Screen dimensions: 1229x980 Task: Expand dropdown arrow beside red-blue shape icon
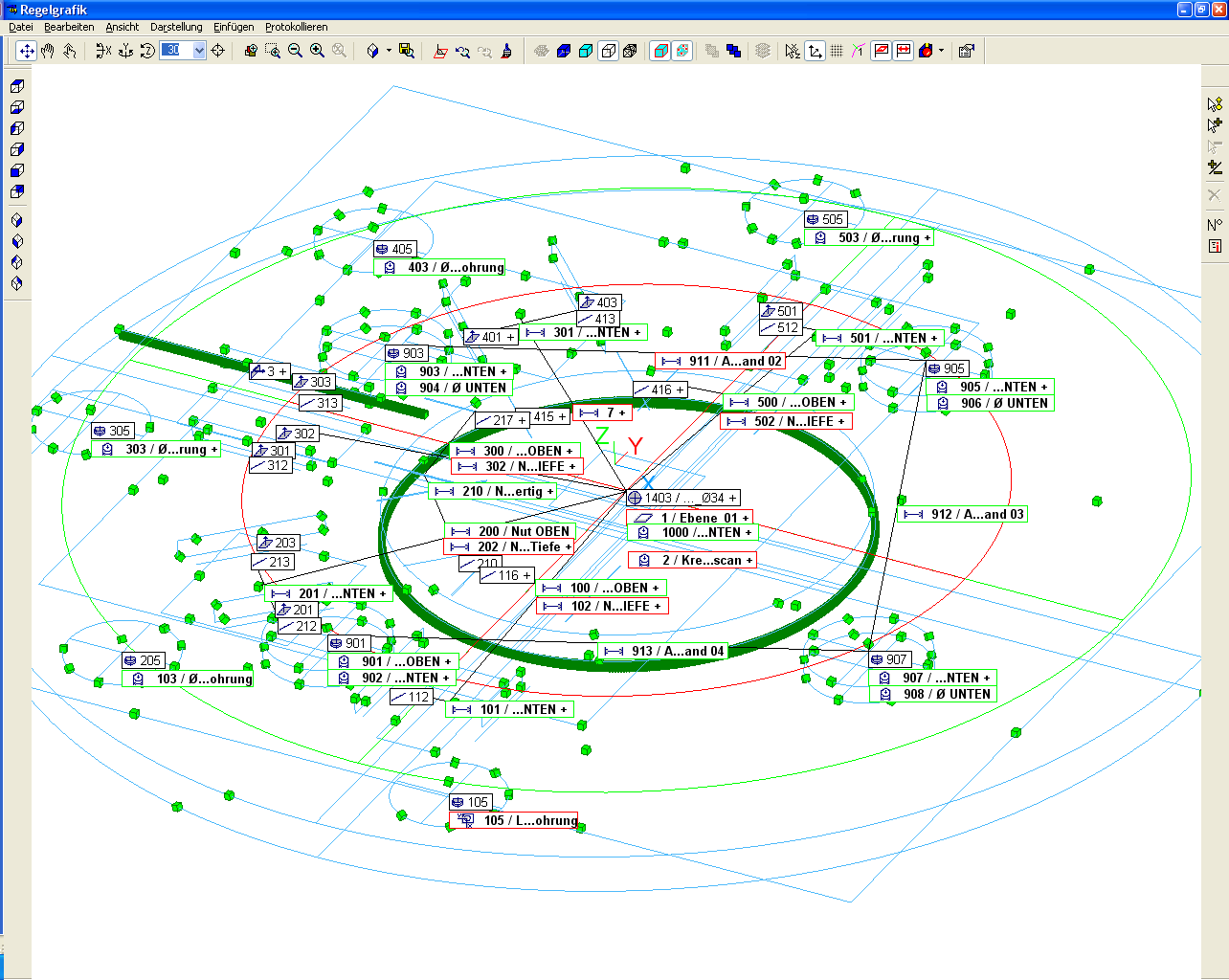point(941,51)
